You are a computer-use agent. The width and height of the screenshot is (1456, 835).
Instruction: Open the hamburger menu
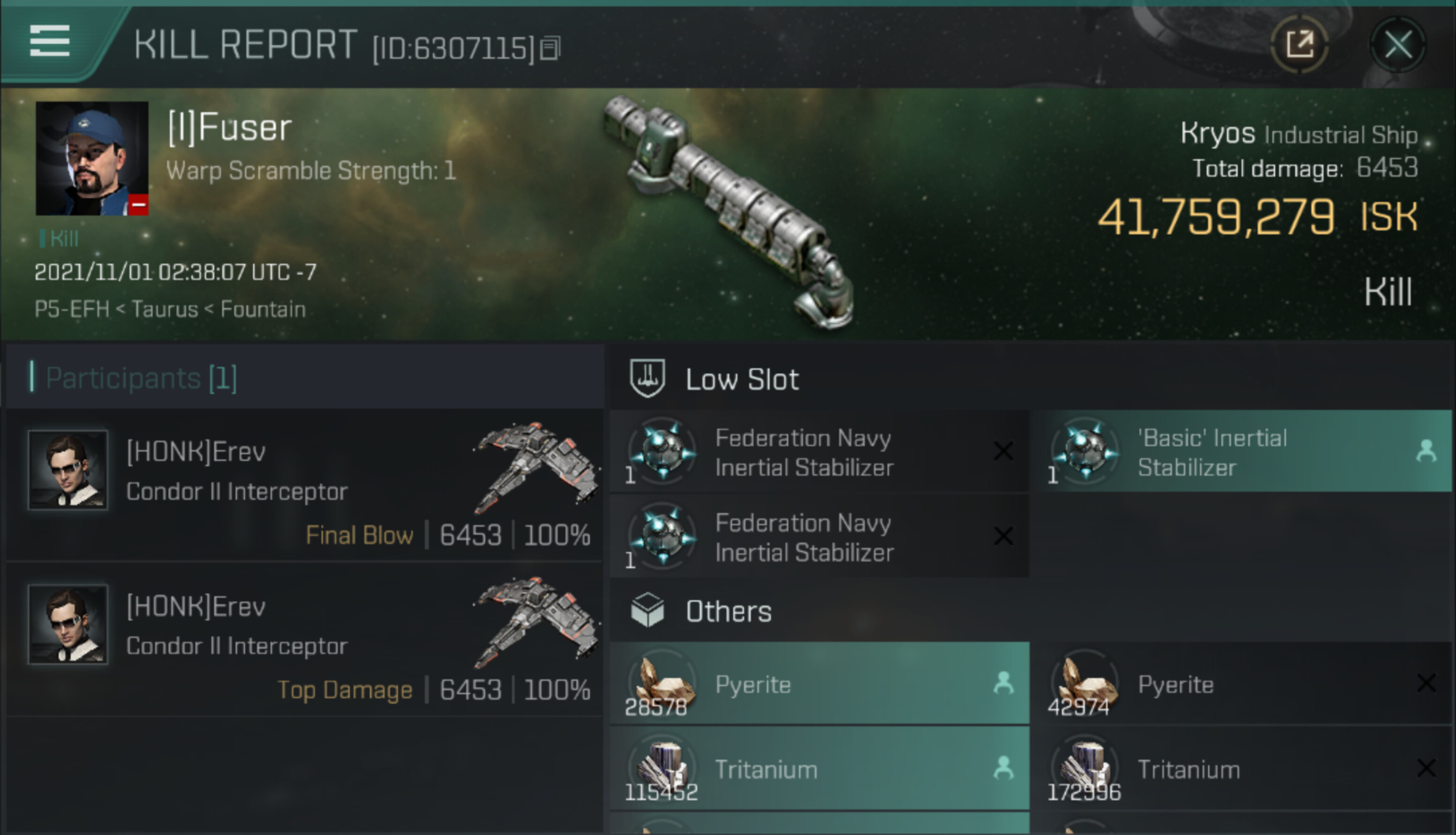[50, 41]
